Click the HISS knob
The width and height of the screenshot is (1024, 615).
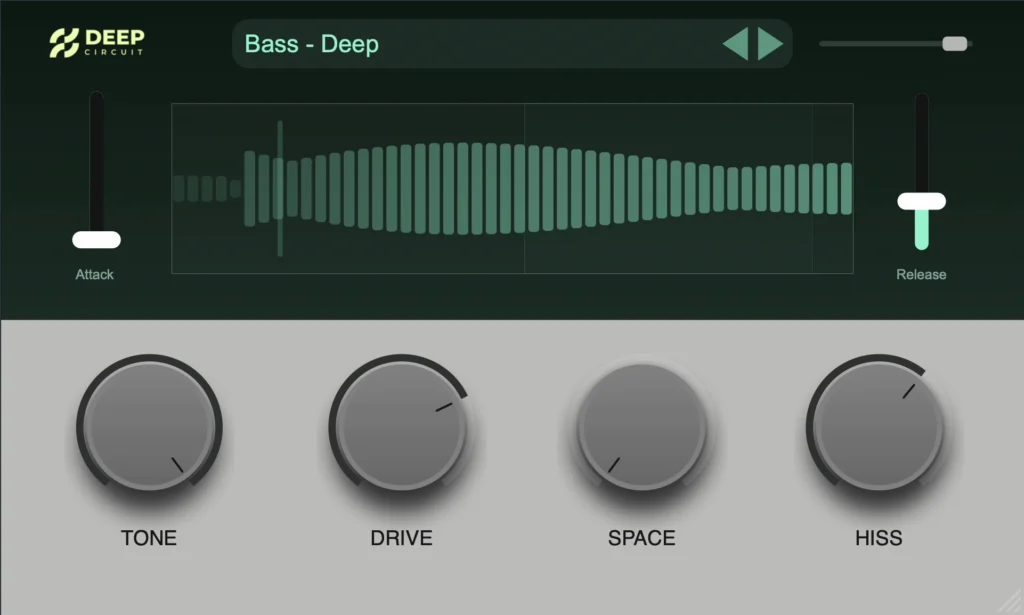[878, 427]
